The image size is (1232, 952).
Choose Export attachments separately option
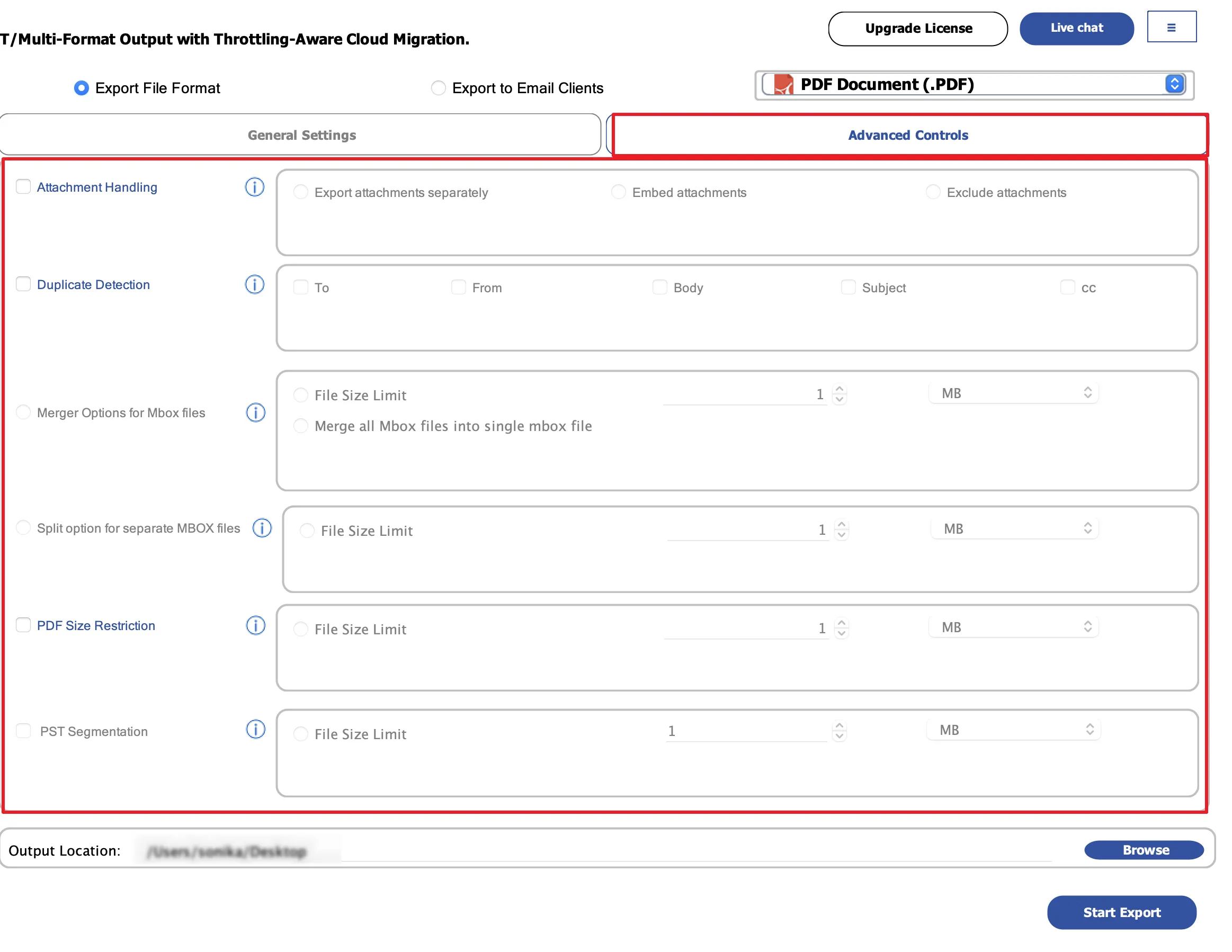click(x=301, y=192)
